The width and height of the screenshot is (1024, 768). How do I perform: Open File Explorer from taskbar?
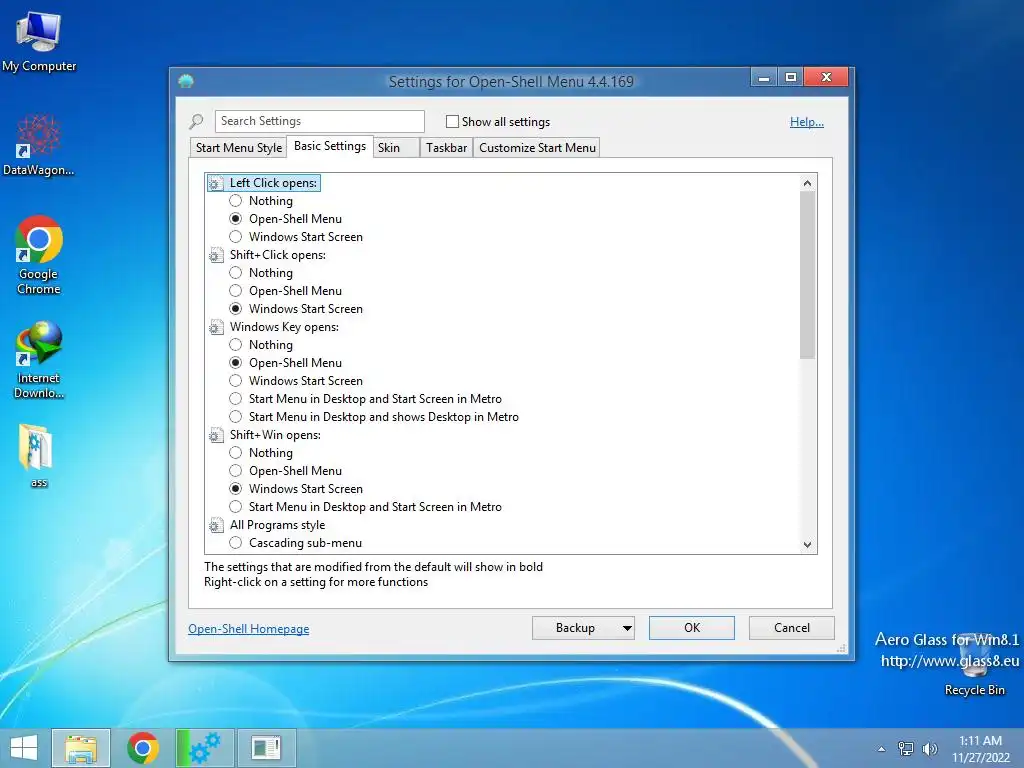(x=81, y=748)
